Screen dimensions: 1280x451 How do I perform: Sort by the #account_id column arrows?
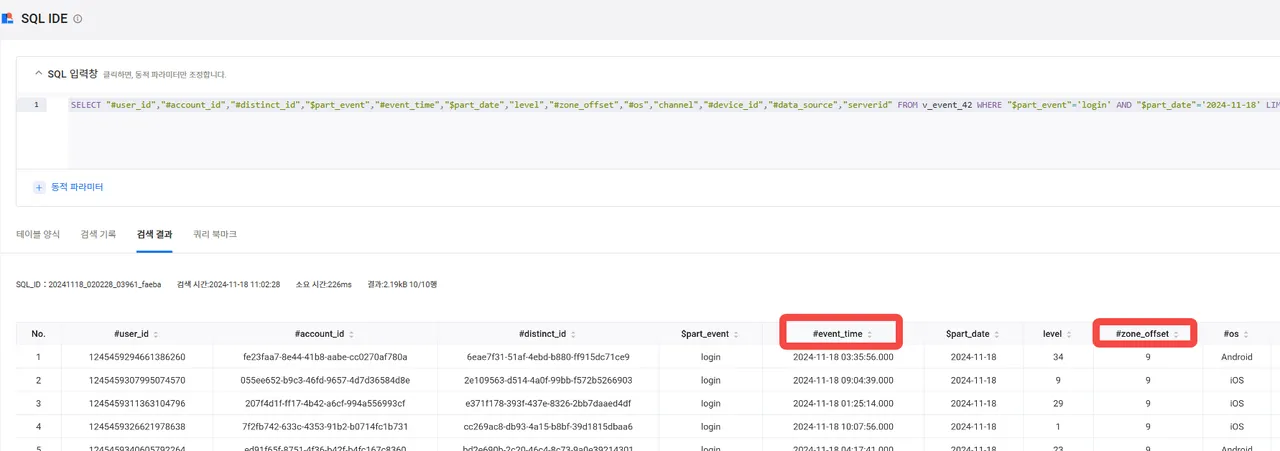tap(351, 334)
